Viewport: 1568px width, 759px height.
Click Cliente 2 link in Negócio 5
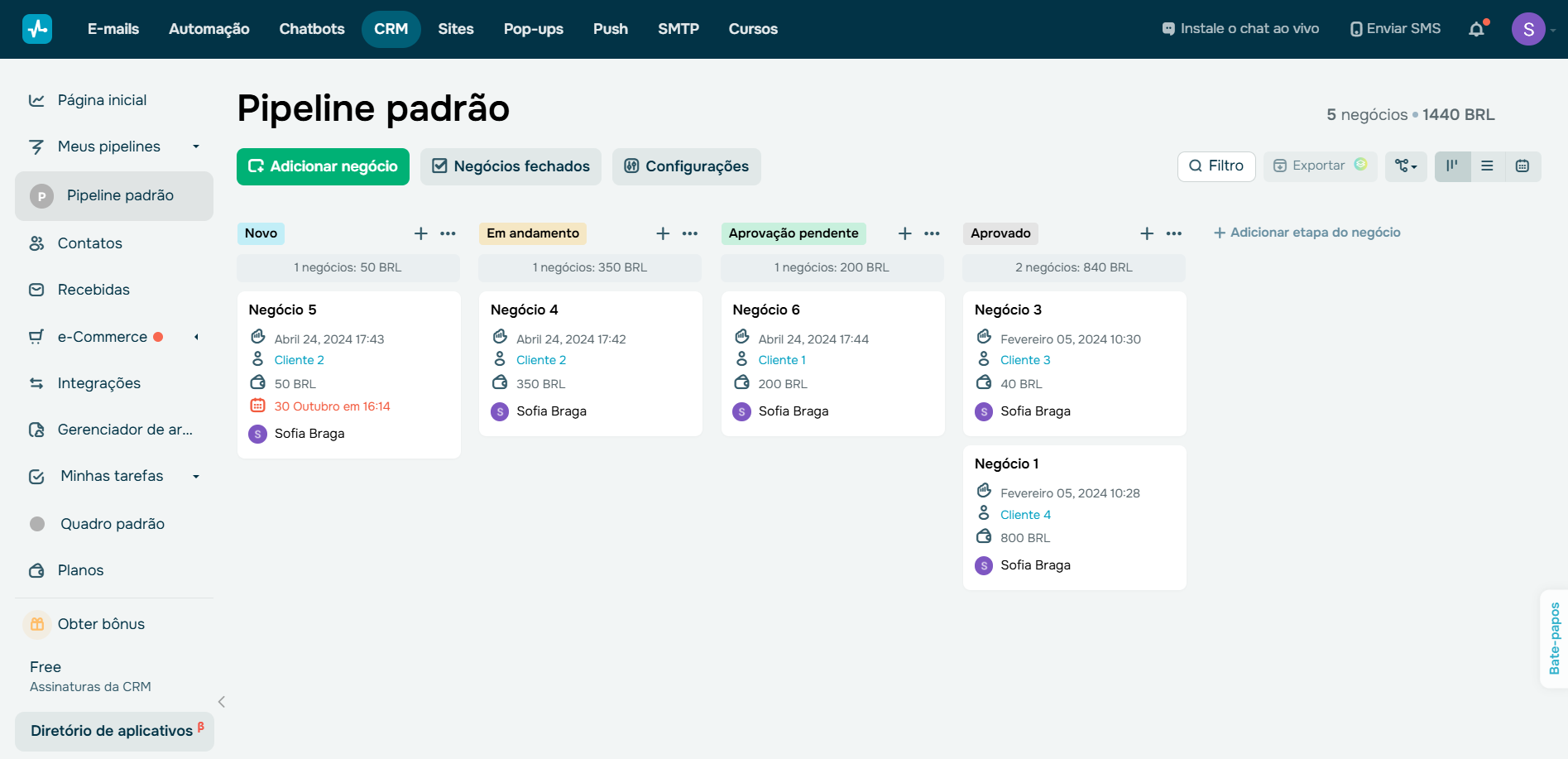click(300, 360)
